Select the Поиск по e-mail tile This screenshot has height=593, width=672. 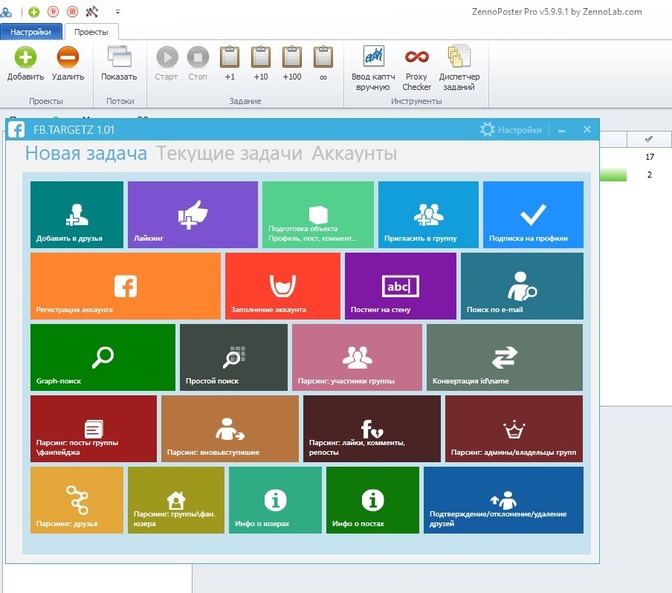522,286
